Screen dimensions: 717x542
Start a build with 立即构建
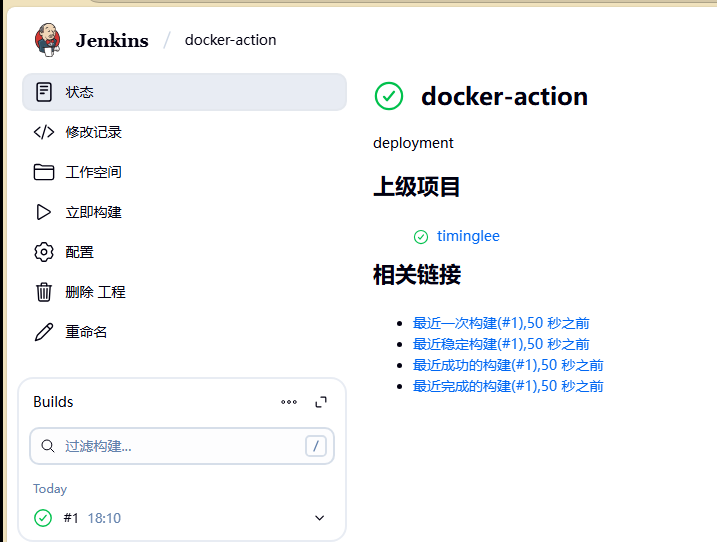(93, 212)
